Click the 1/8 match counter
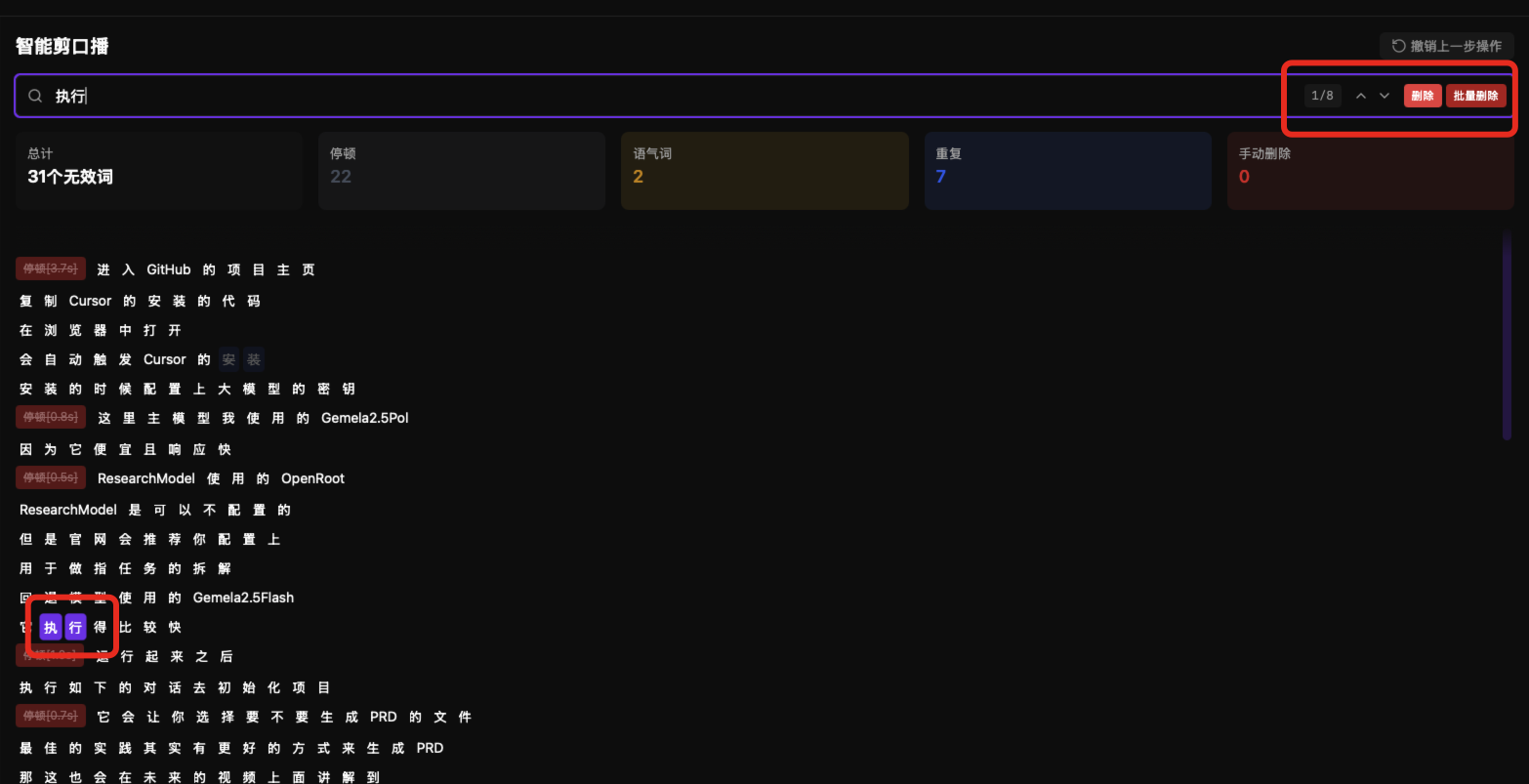 1322,96
